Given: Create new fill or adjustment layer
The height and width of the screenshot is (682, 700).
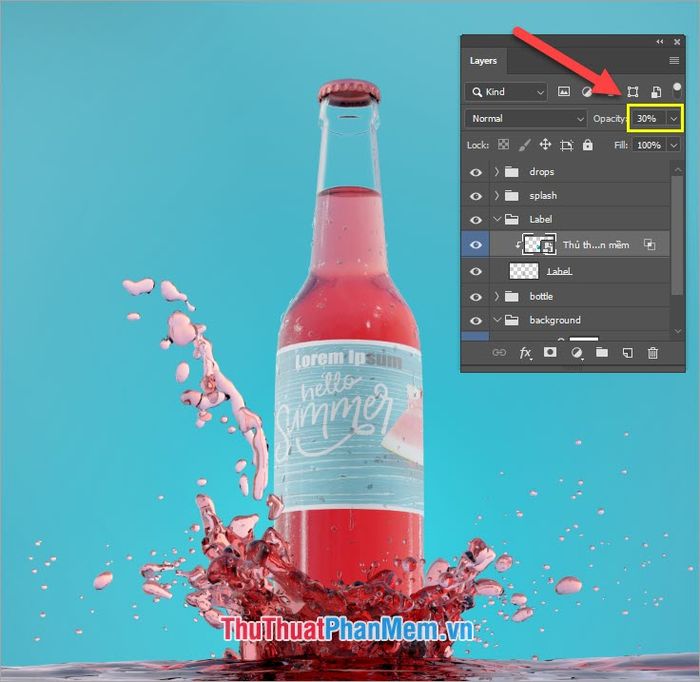Looking at the screenshot, I should (576, 353).
